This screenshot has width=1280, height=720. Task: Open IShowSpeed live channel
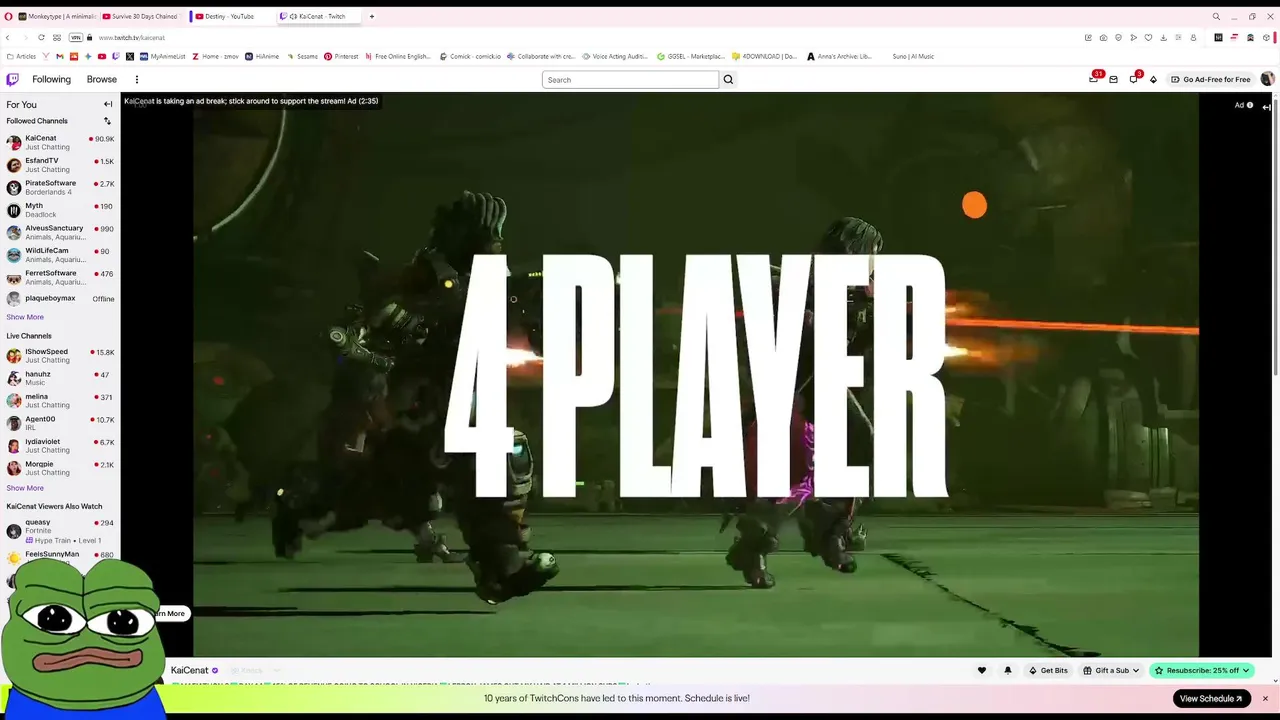coord(60,356)
